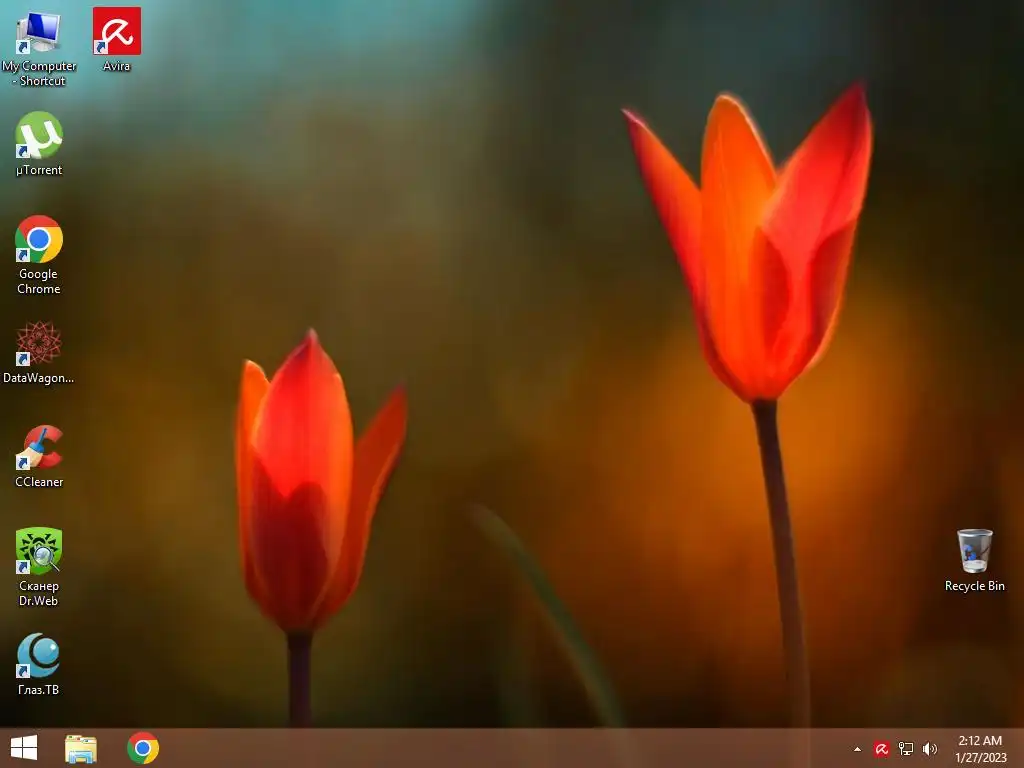The image size is (1024, 768).
Task: Open the clock showing 2:12 AM
Action: coord(980,749)
